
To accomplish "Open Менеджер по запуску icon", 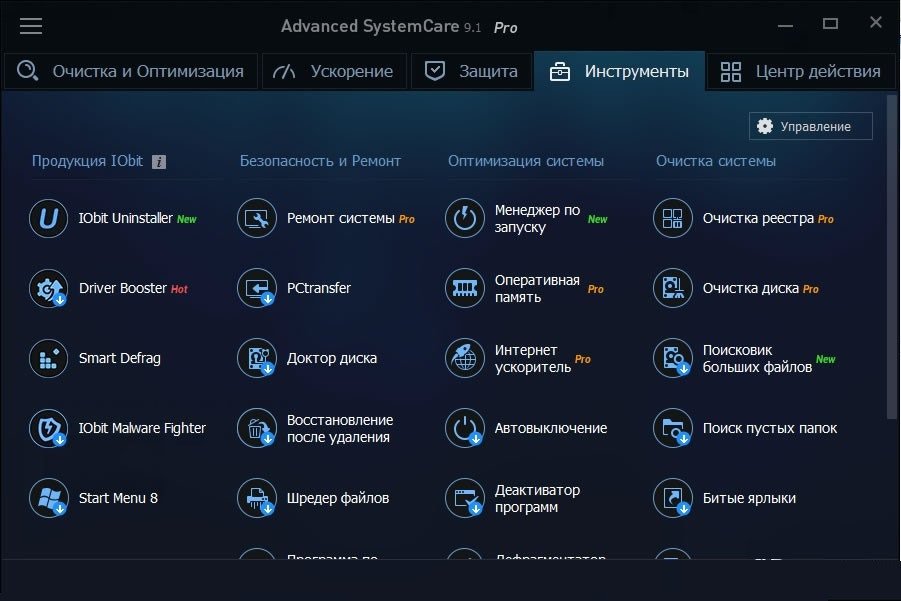I will (x=465, y=218).
